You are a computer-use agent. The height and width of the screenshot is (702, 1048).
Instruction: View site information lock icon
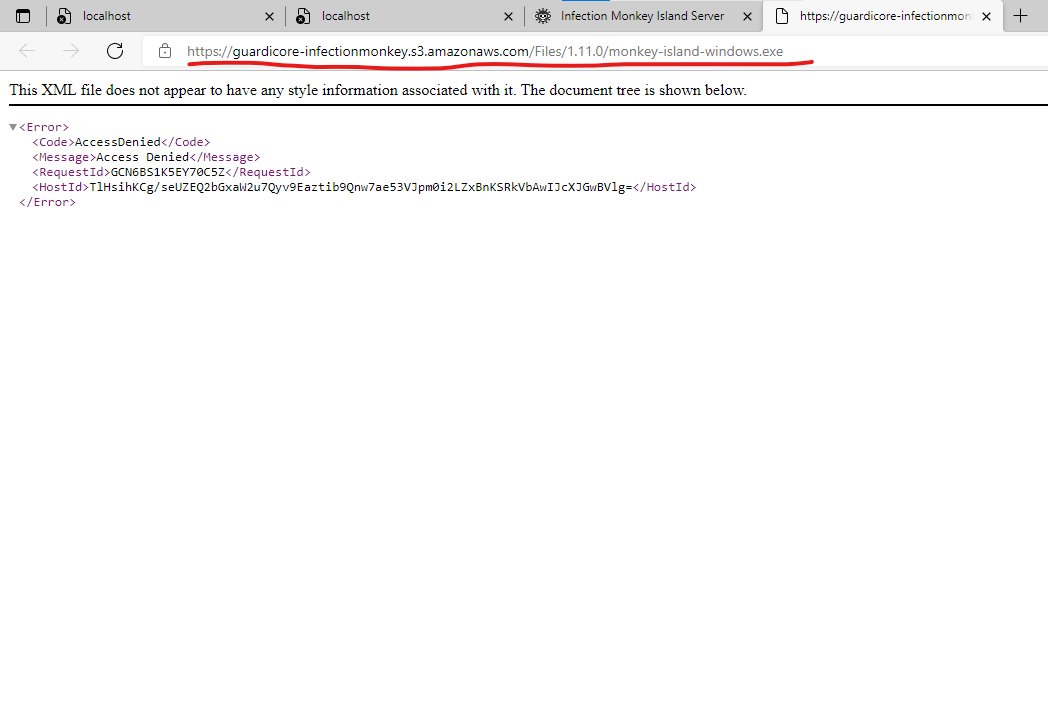point(164,51)
